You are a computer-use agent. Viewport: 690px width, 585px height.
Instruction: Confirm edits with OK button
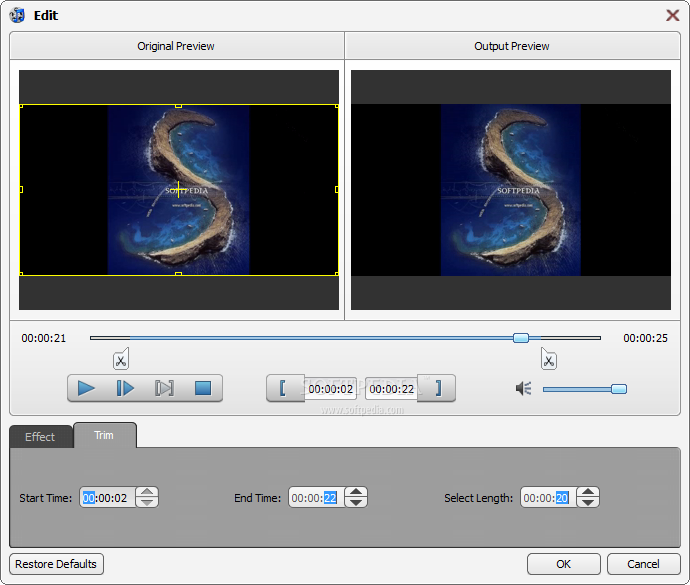564,564
